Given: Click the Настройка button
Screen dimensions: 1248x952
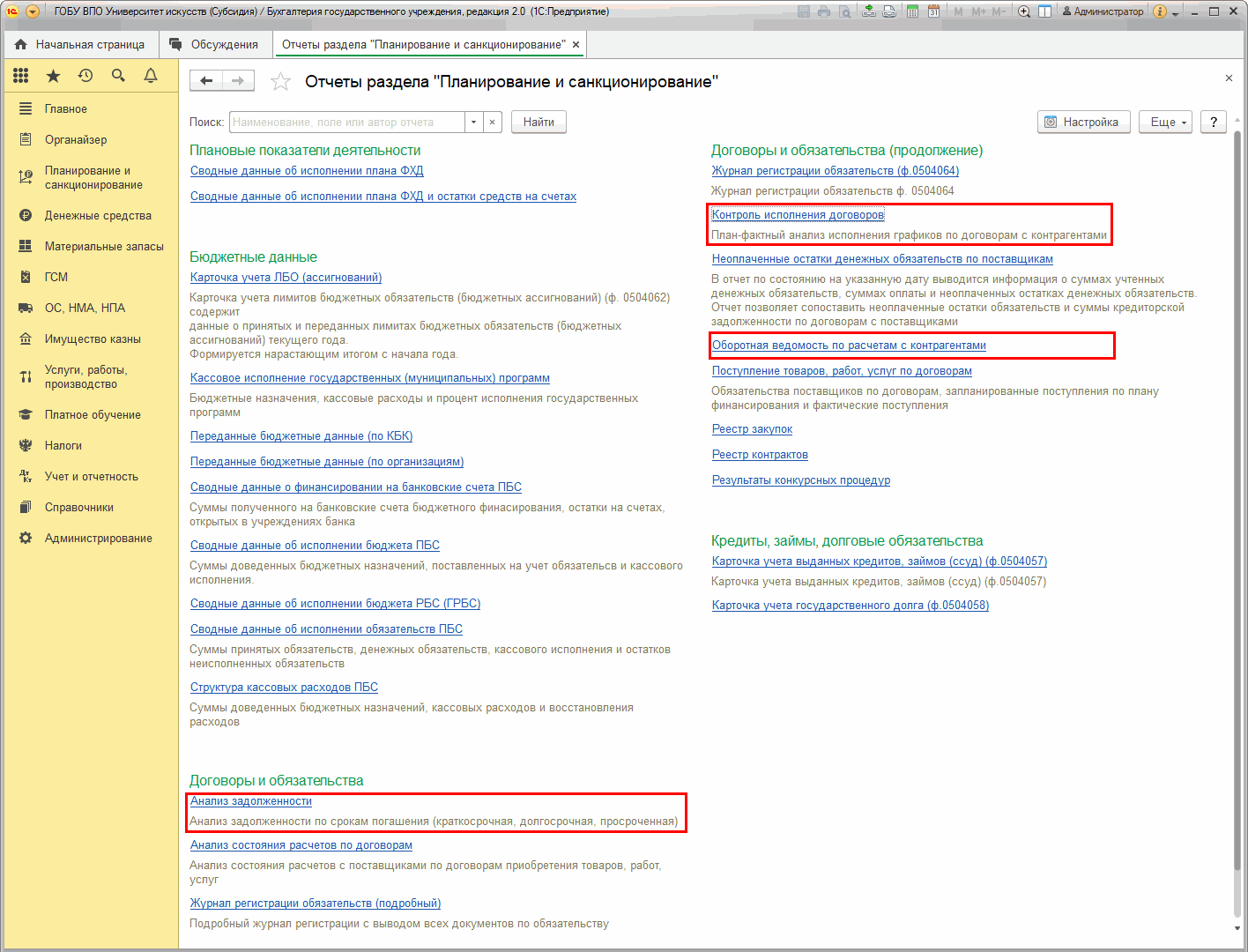Looking at the screenshot, I should [1083, 123].
